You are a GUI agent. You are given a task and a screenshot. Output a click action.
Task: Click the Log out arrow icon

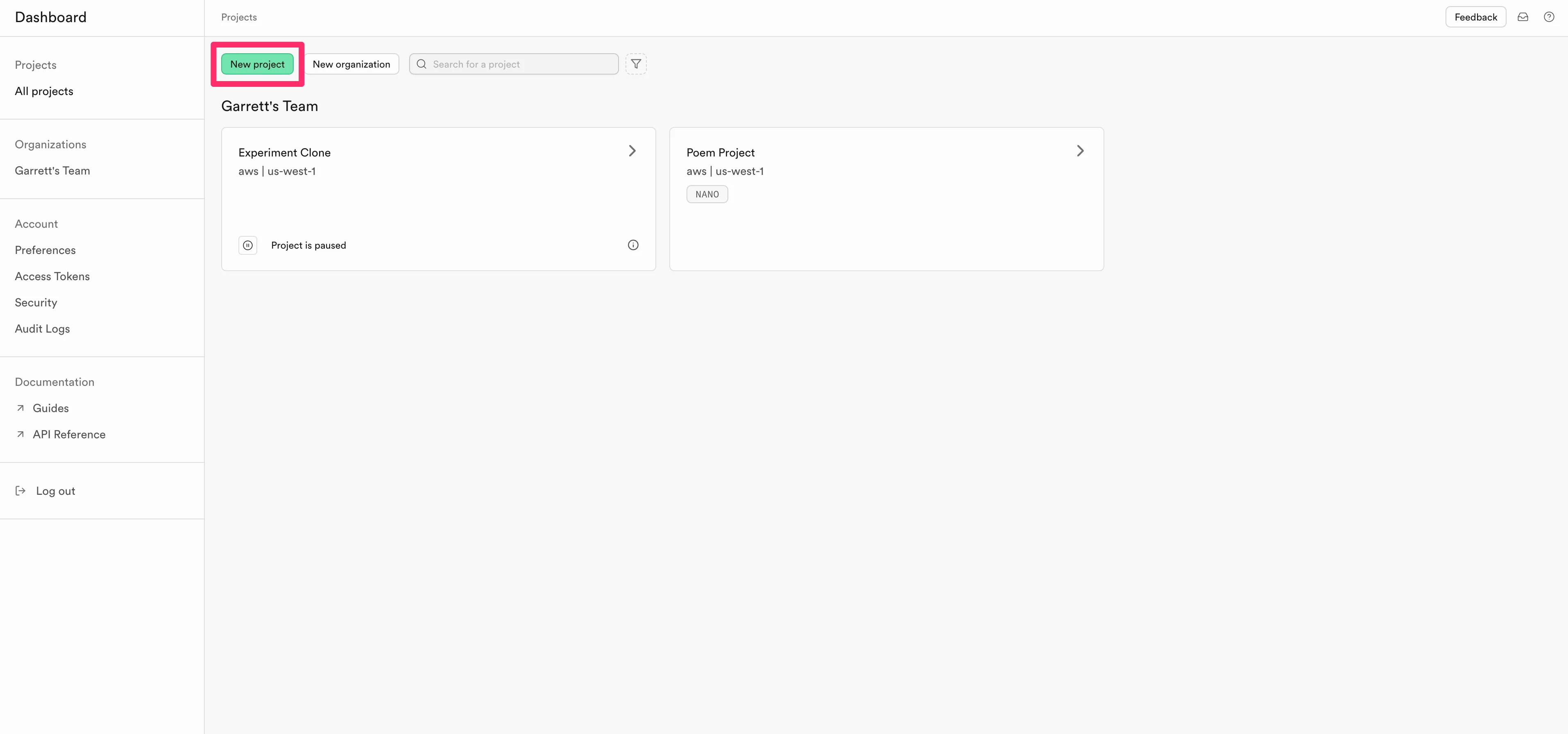point(21,491)
